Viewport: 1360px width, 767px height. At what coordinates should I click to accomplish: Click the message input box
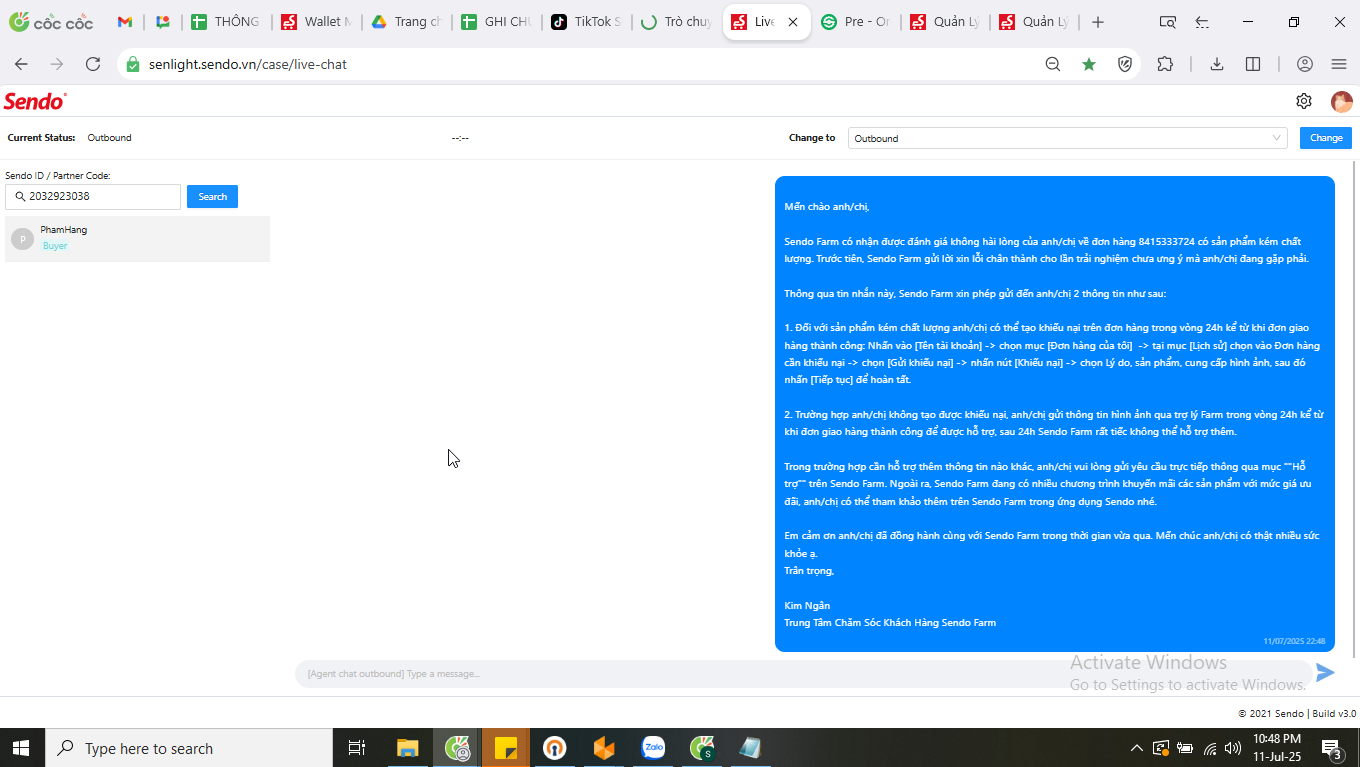[x=803, y=673]
